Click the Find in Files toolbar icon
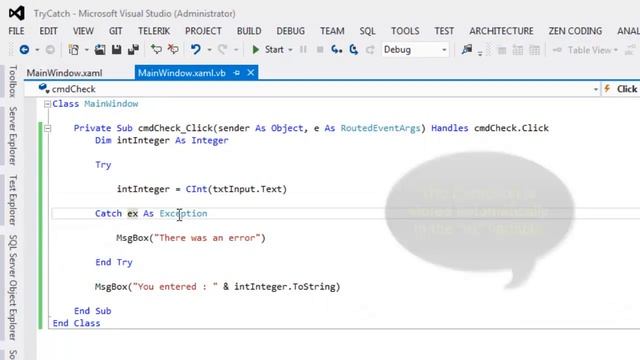 [467, 50]
